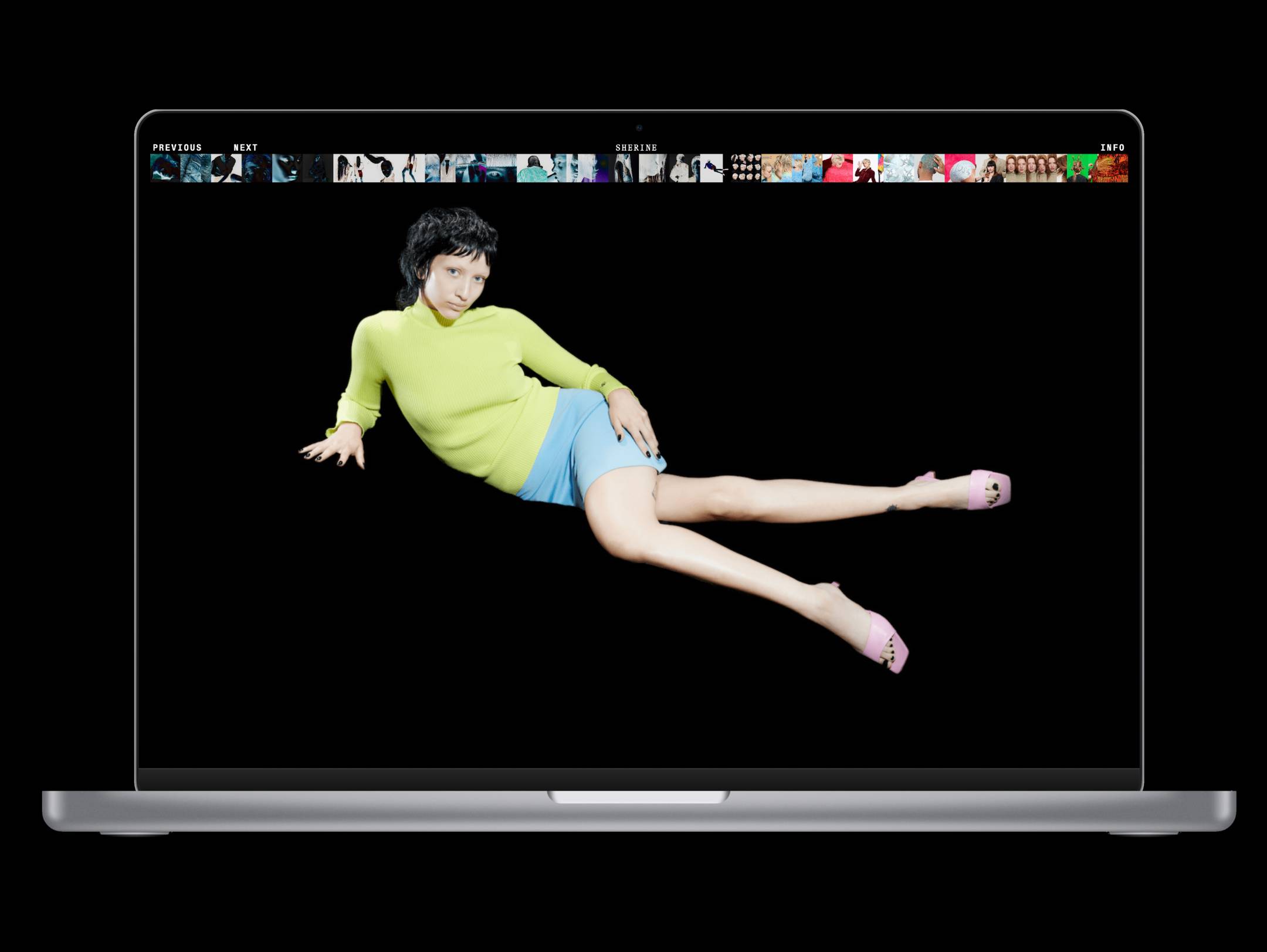Open the teal striped shirt back-view thumbnail

point(533,168)
